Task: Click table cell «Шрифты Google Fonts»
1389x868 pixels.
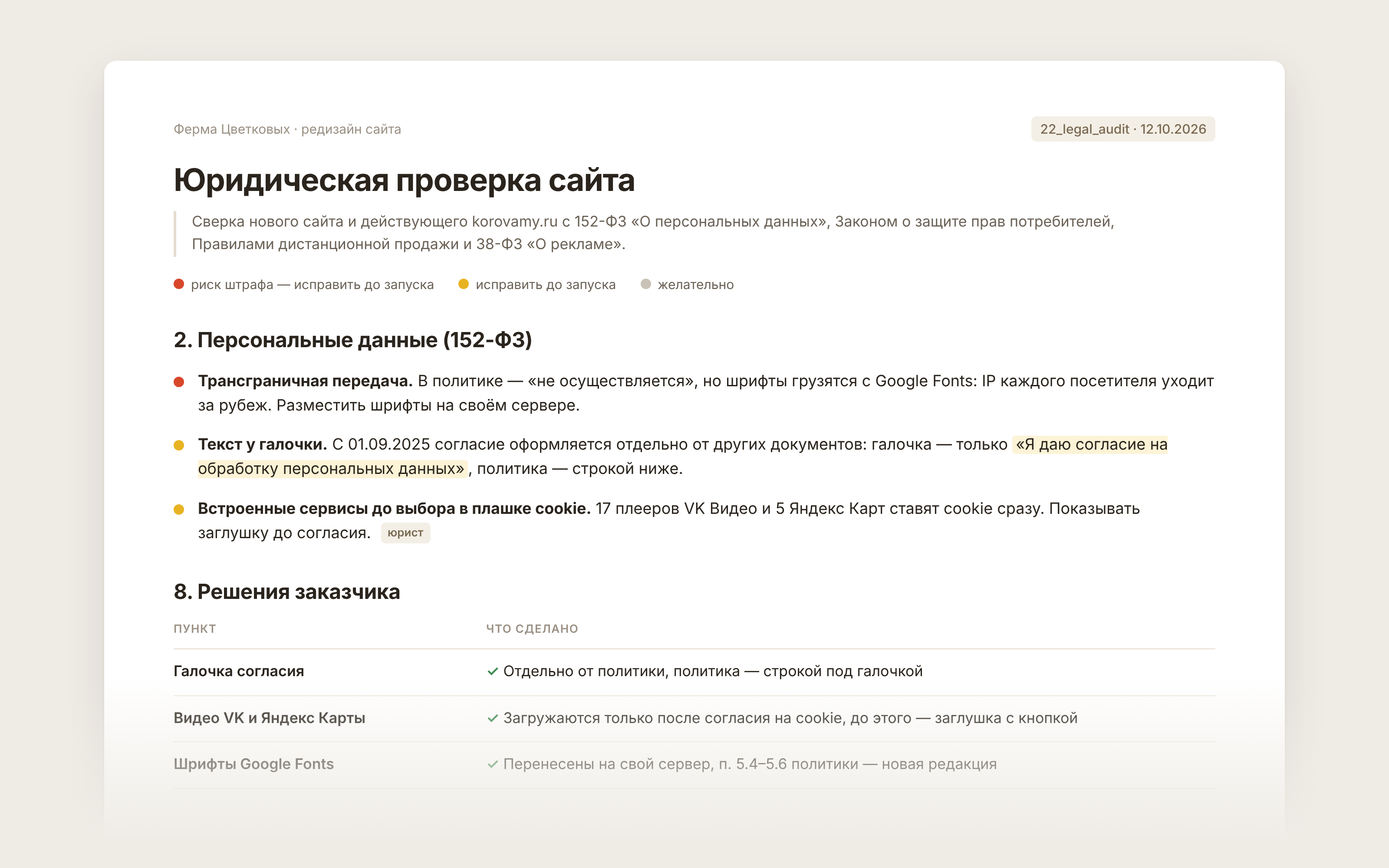Action: point(253,764)
